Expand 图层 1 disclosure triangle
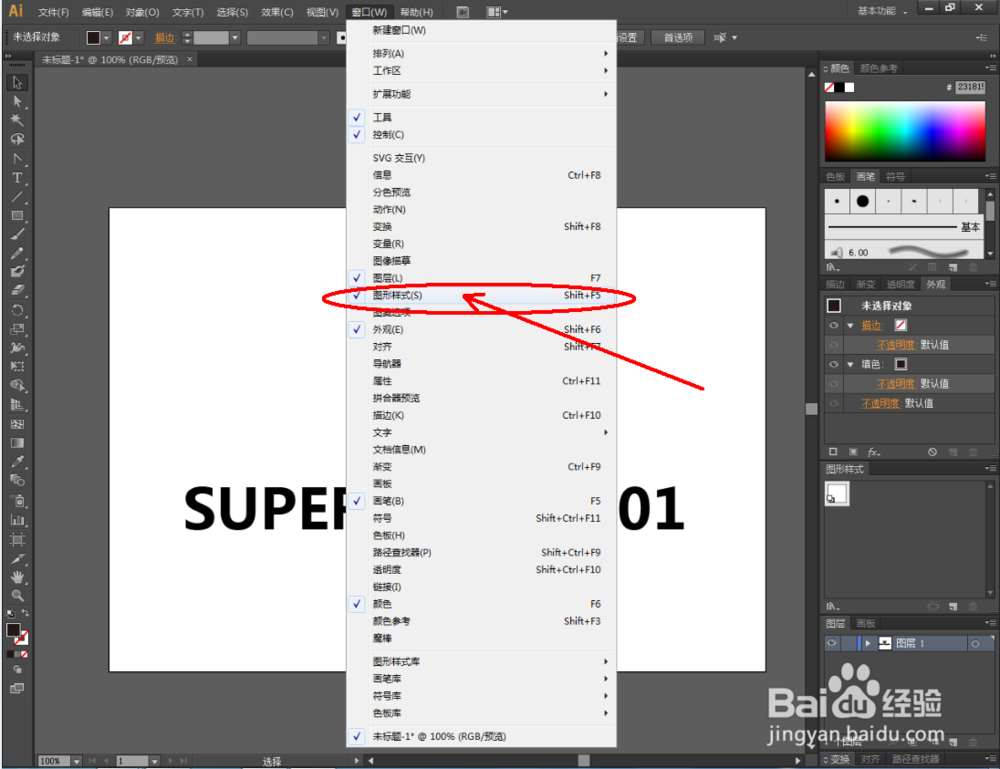The height and width of the screenshot is (769, 1000). point(868,643)
